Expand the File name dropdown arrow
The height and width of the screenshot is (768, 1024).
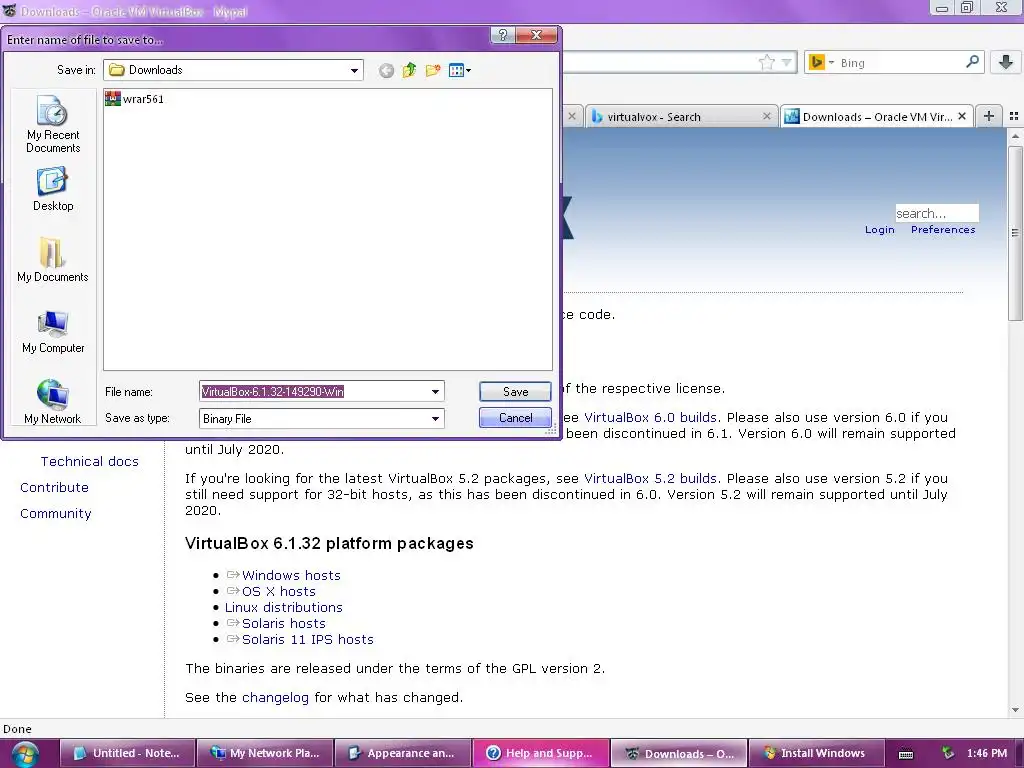click(x=435, y=392)
